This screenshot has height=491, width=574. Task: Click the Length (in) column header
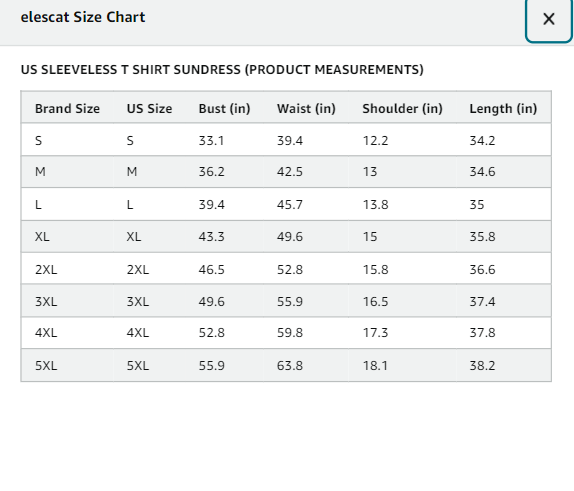(x=503, y=109)
